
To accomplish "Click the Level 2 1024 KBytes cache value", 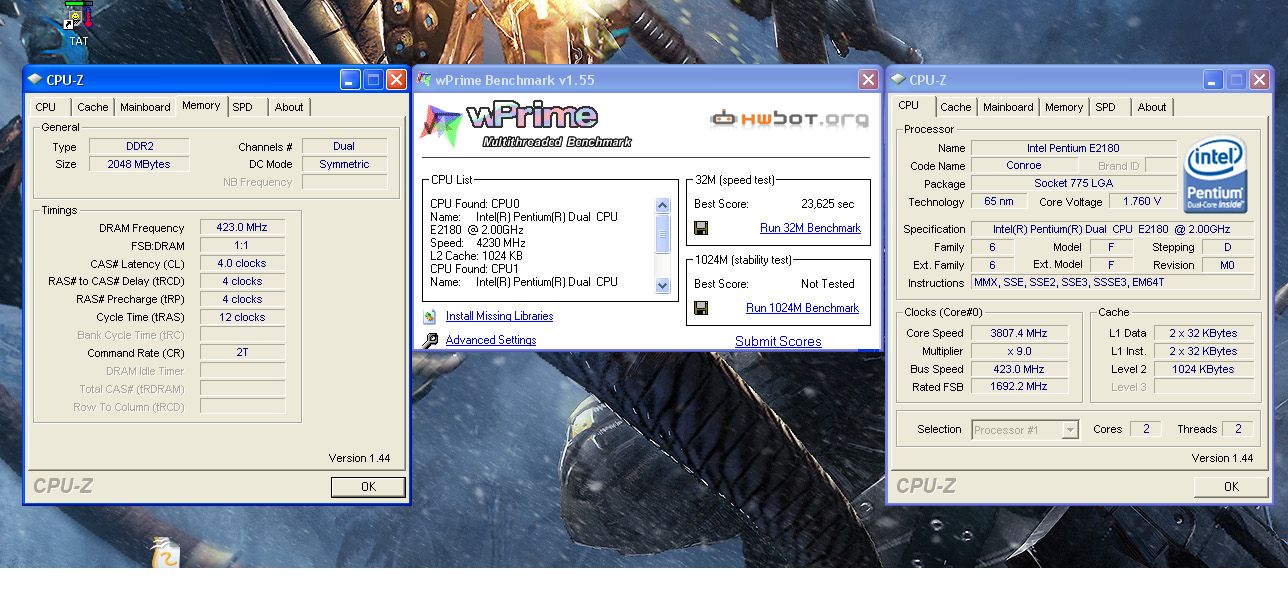I will 1204,369.
